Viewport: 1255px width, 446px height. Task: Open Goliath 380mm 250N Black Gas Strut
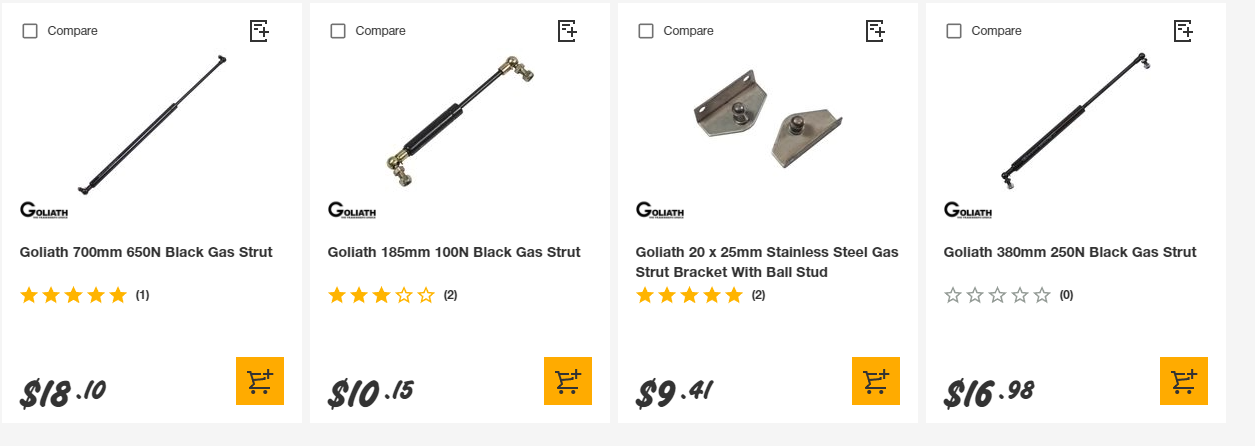(1070, 252)
